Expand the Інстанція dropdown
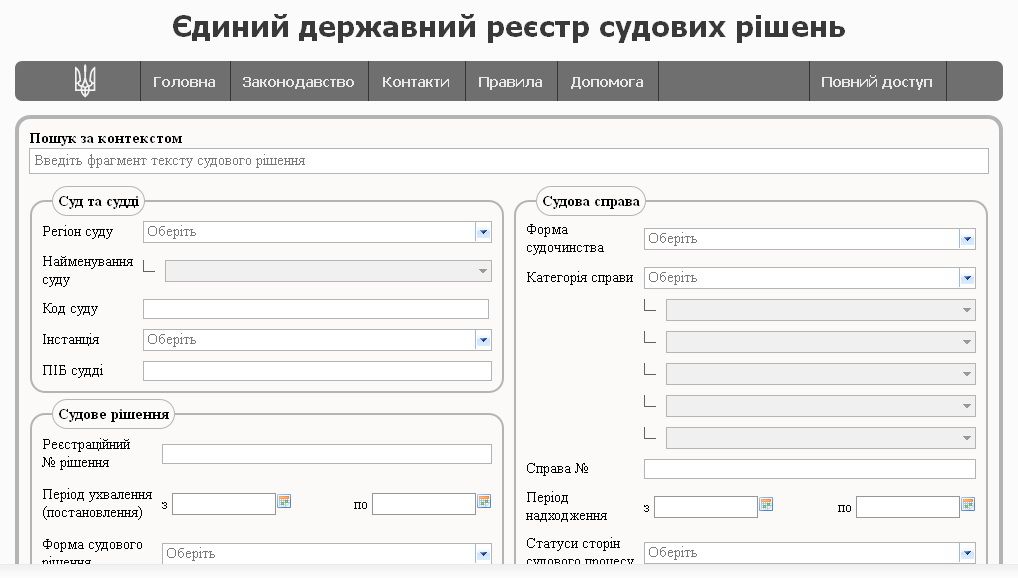Viewport: 1018px width, 578px height. (x=483, y=340)
